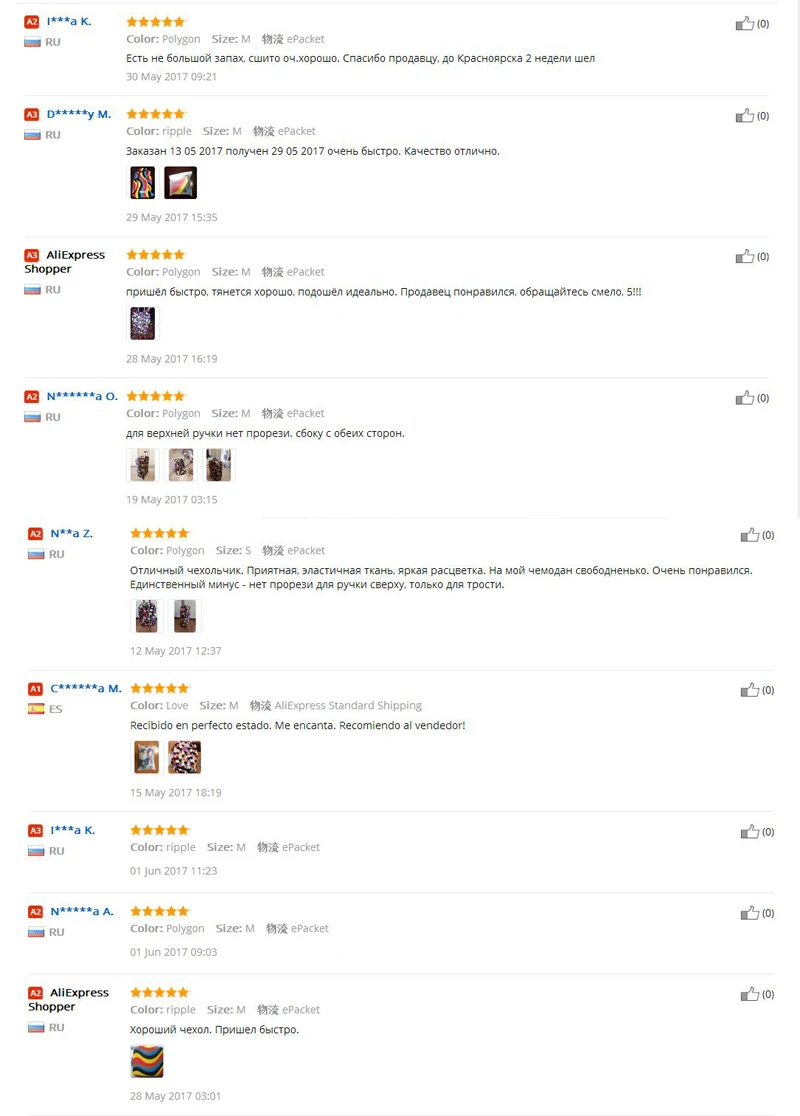Open first photo in N**a Z. review
800x1116 pixels.
[147, 616]
